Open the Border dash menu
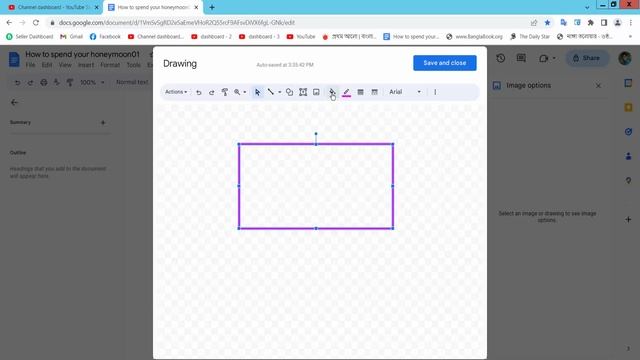The height and width of the screenshot is (360, 640). pos(374,92)
